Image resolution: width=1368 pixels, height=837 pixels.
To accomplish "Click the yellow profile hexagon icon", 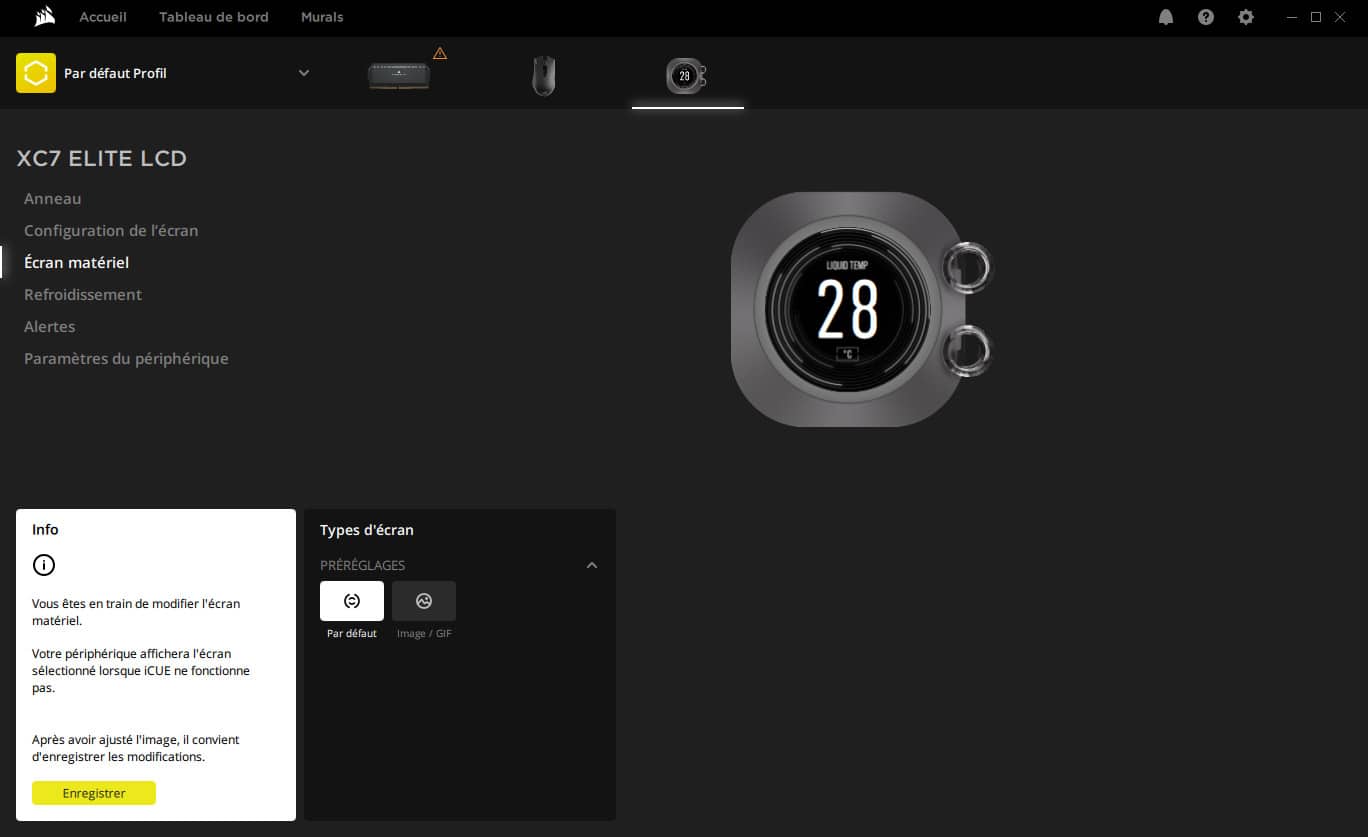I will coord(36,73).
